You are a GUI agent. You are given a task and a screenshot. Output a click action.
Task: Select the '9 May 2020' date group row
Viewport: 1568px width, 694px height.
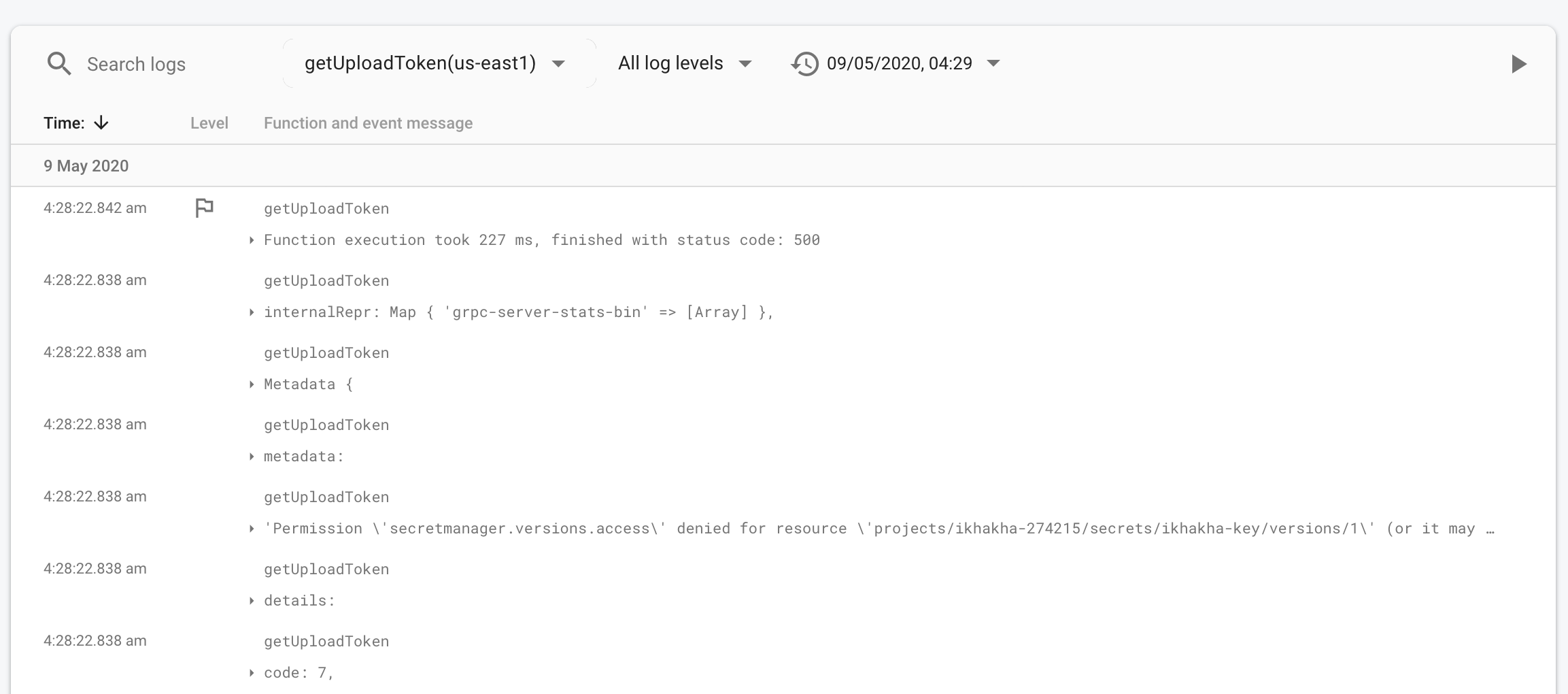(x=86, y=165)
